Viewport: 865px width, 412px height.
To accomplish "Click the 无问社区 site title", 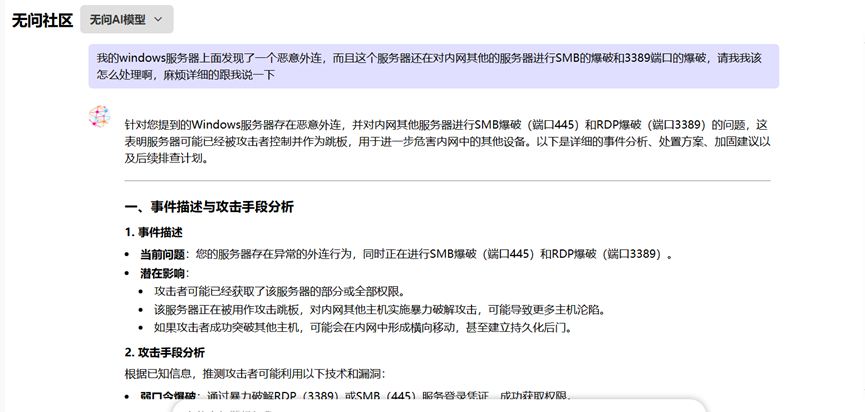I will tap(42, 20).
